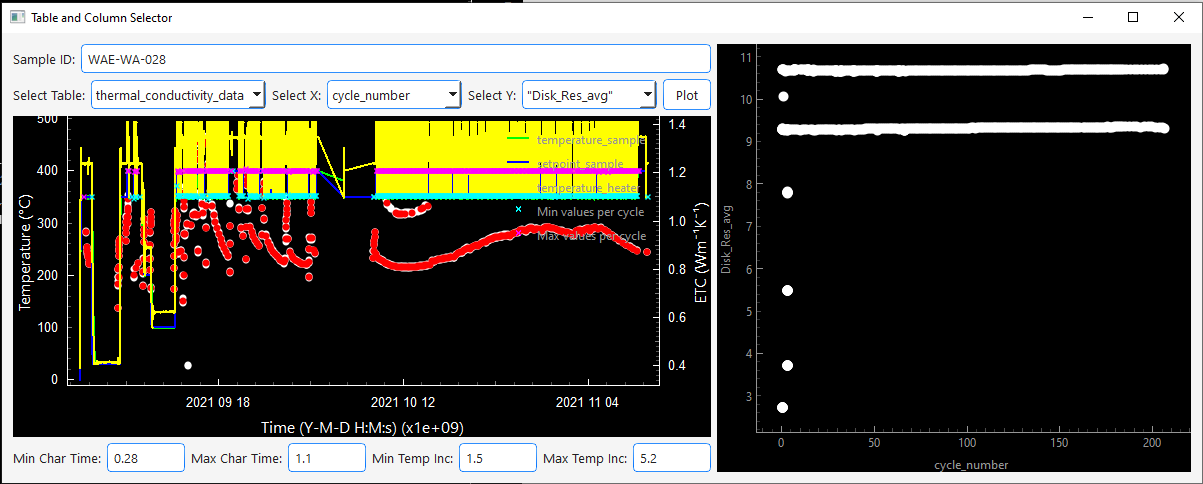The image size is (1203, 484).
Task: Expand the Select X cycle_number dropdown
Action: (394, 95)
